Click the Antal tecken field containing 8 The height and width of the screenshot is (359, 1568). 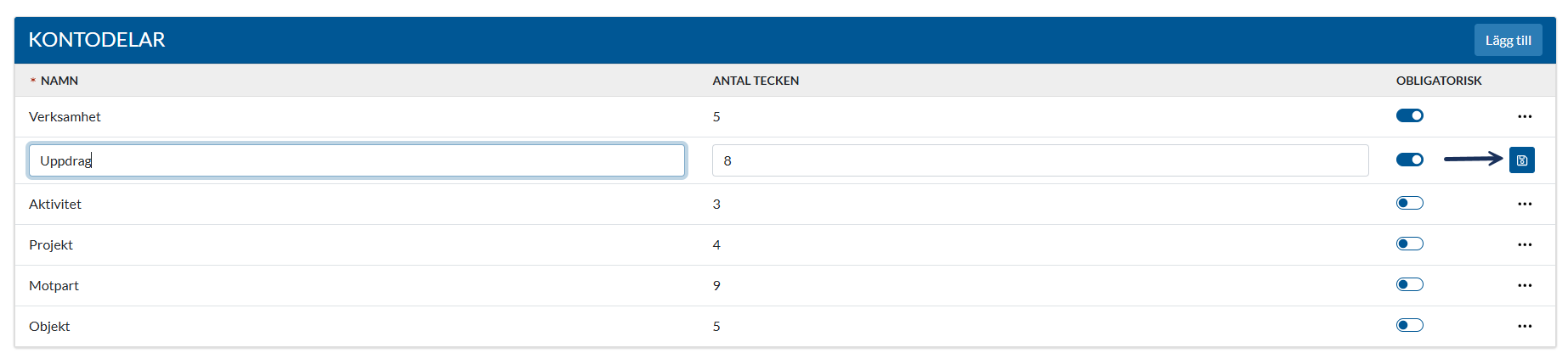[1040, 160]
